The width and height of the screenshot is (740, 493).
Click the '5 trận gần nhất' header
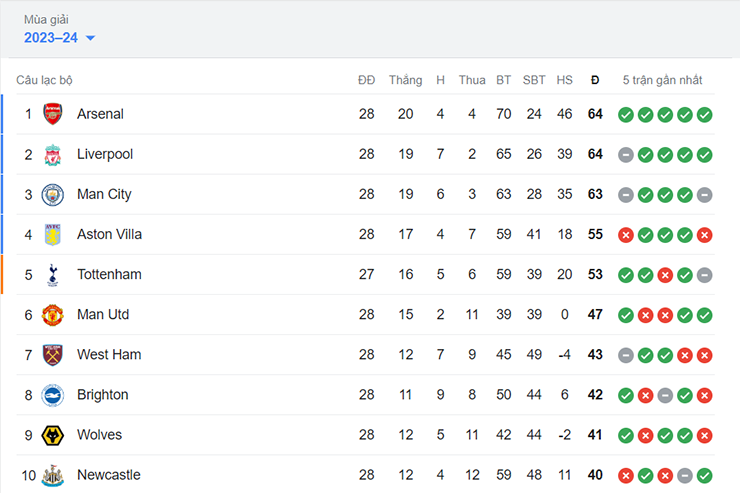tap(662, 80)
